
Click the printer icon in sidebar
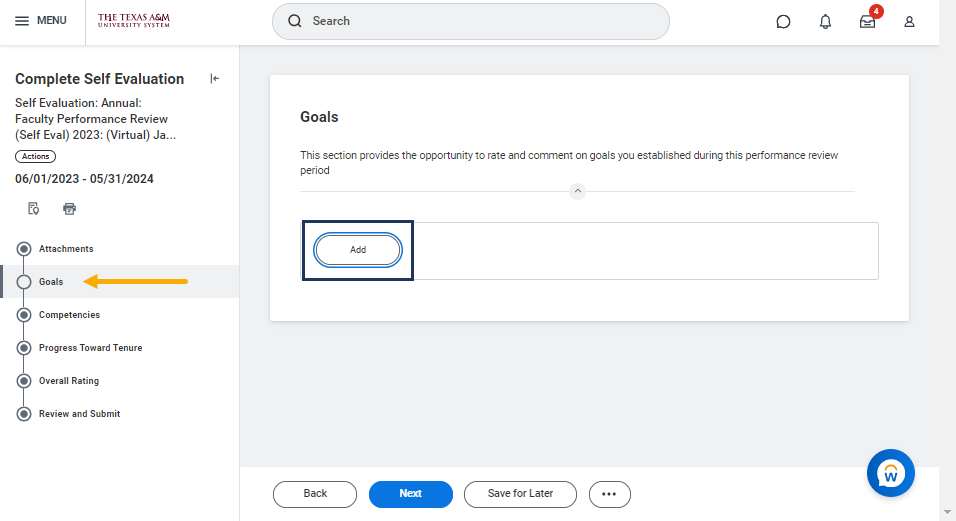[x=69, y=209]
